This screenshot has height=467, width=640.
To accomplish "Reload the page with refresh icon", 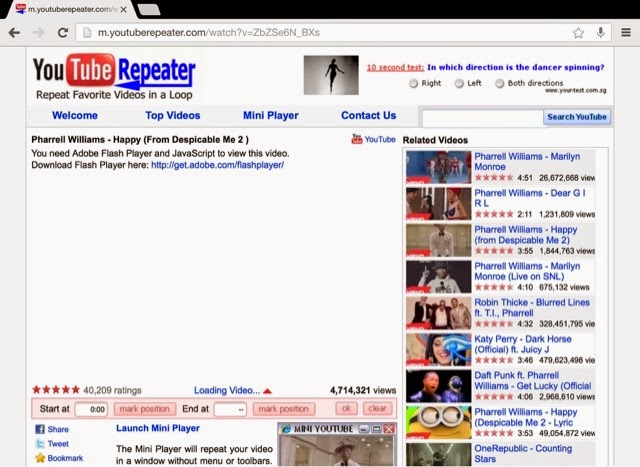I will [62, 33].
